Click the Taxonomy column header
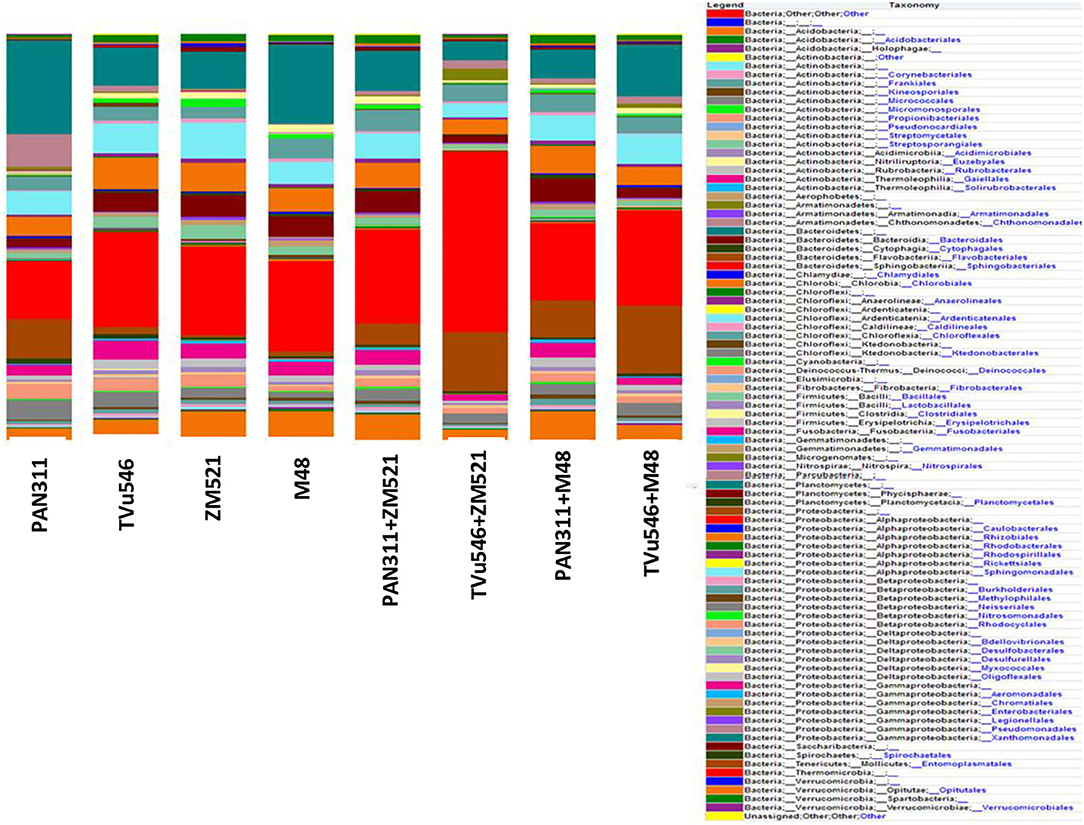 (914, 5)
